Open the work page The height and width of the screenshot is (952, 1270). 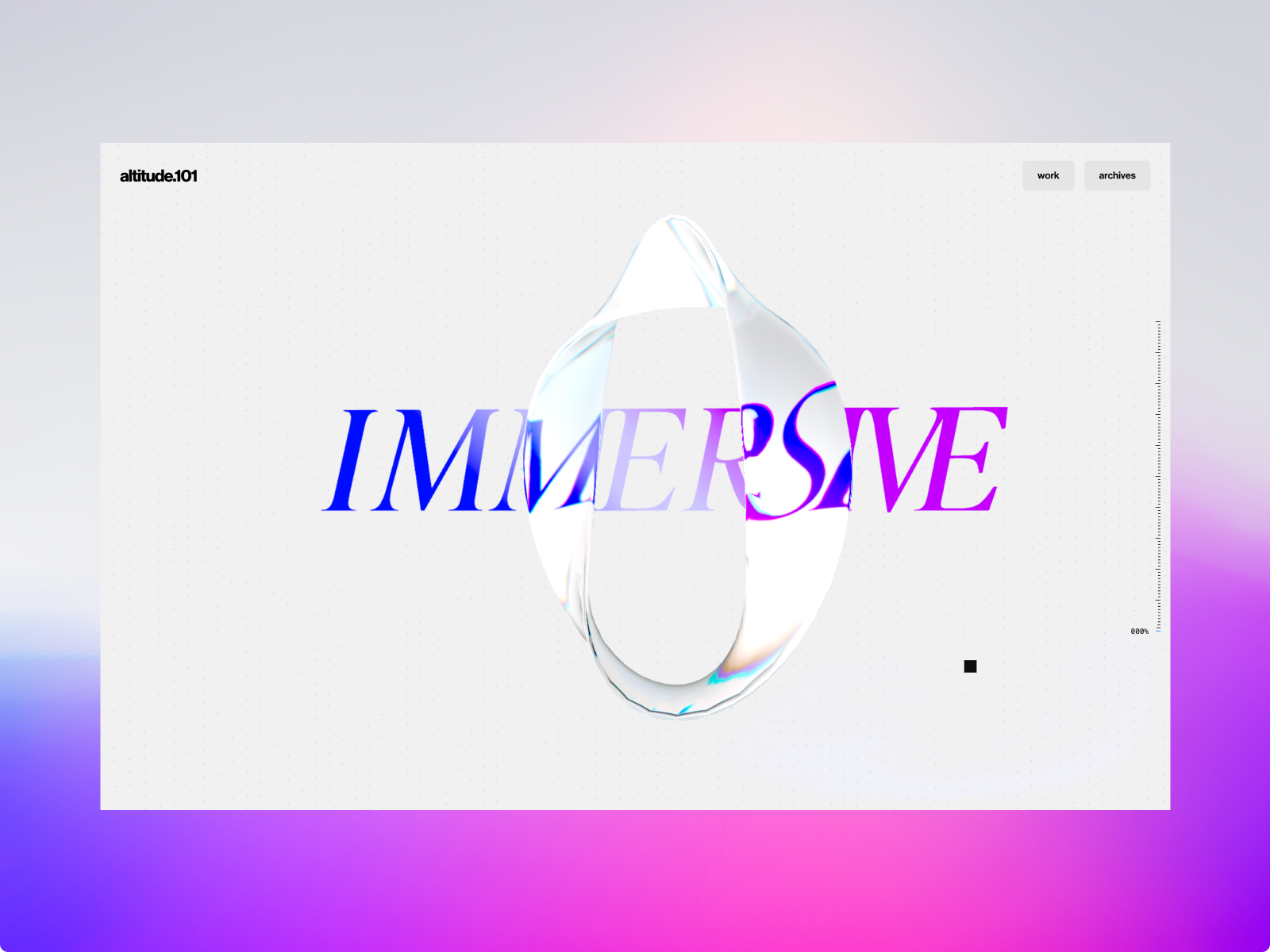[1048, 175]
